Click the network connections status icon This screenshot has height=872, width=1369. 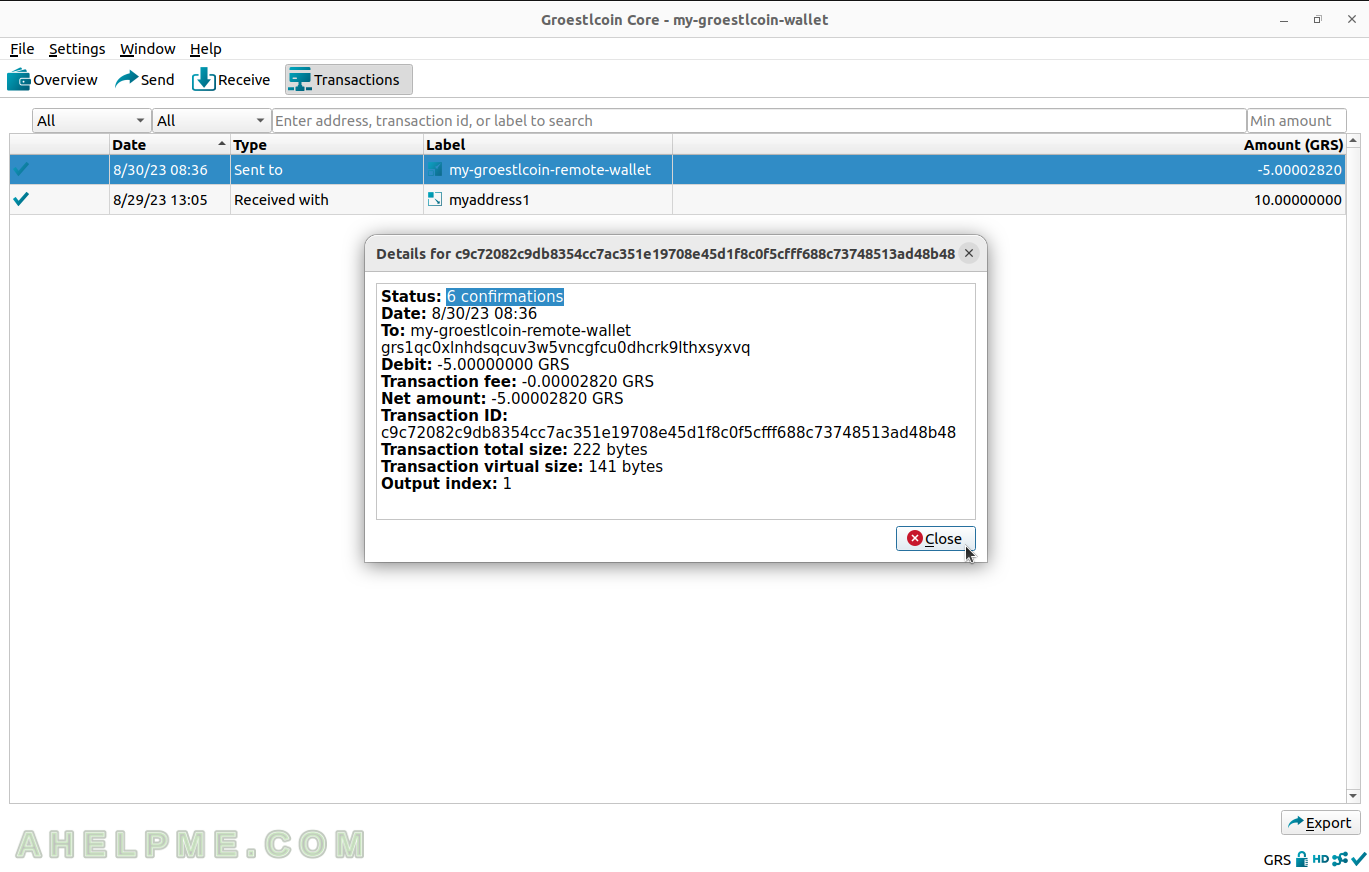[1340, 859]
